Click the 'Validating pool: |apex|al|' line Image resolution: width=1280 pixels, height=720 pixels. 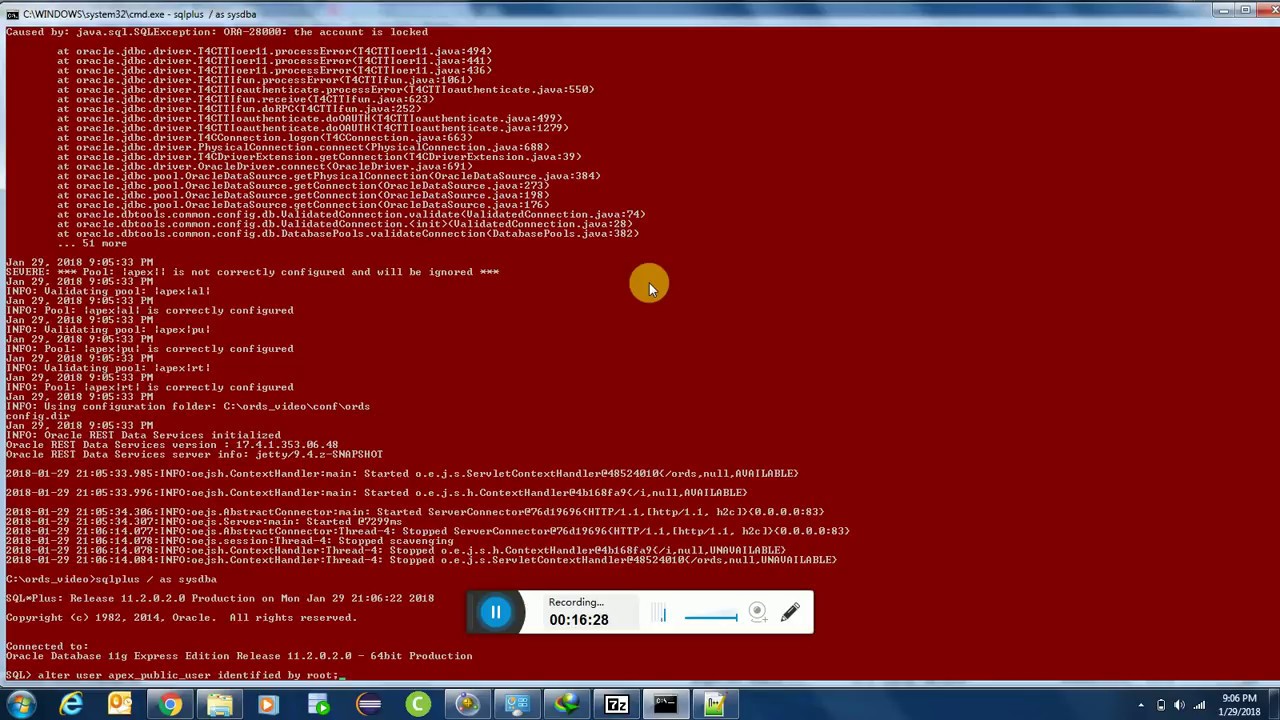[108, 291]
